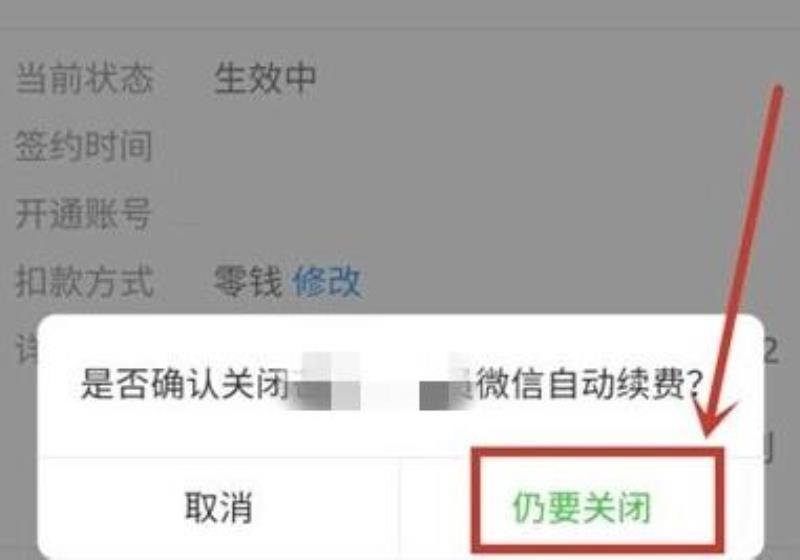Click the 是否确认关闭 dialog text
This screenshot has height=560, width=800.
point(185,384)
